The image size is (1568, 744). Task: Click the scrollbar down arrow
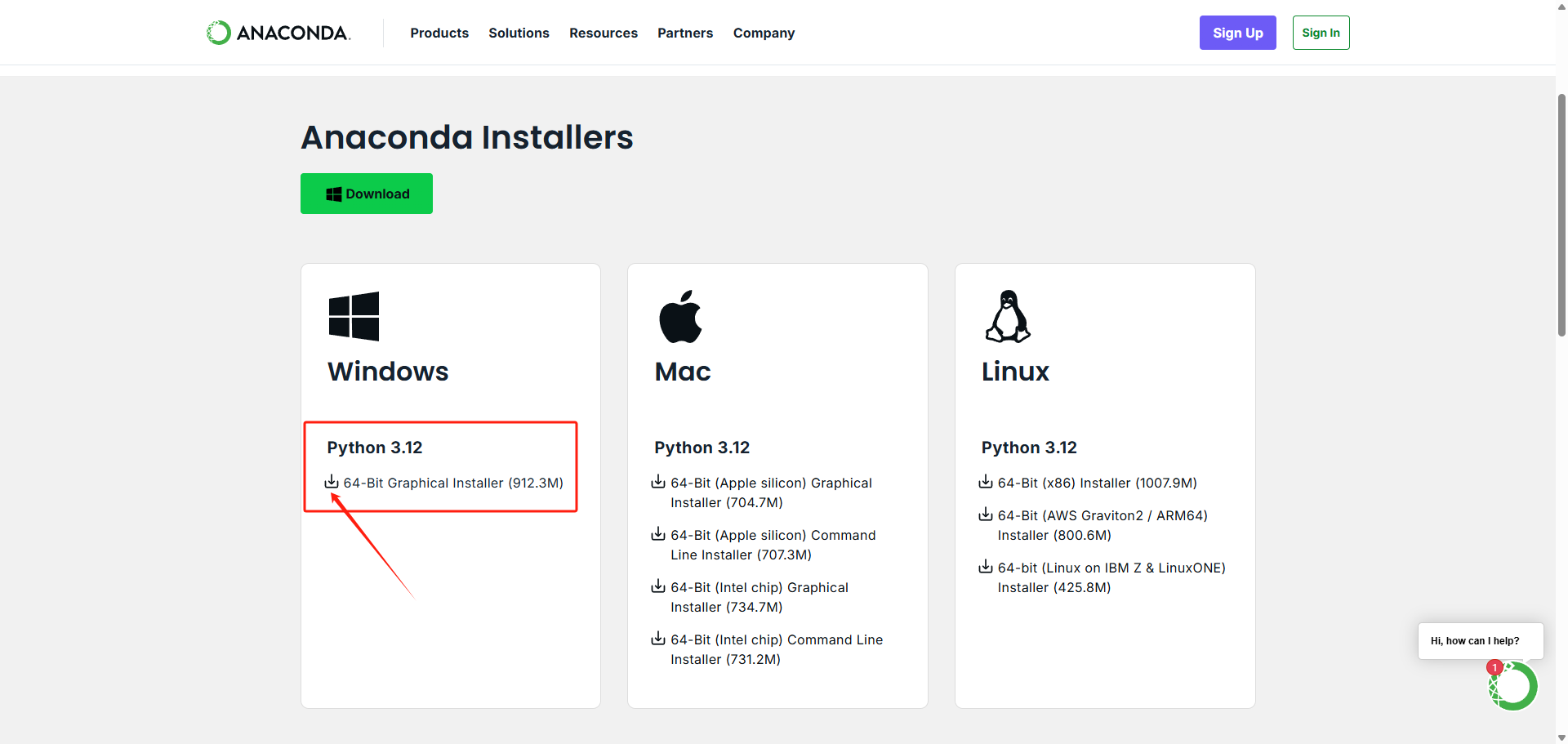(1561, 737)
